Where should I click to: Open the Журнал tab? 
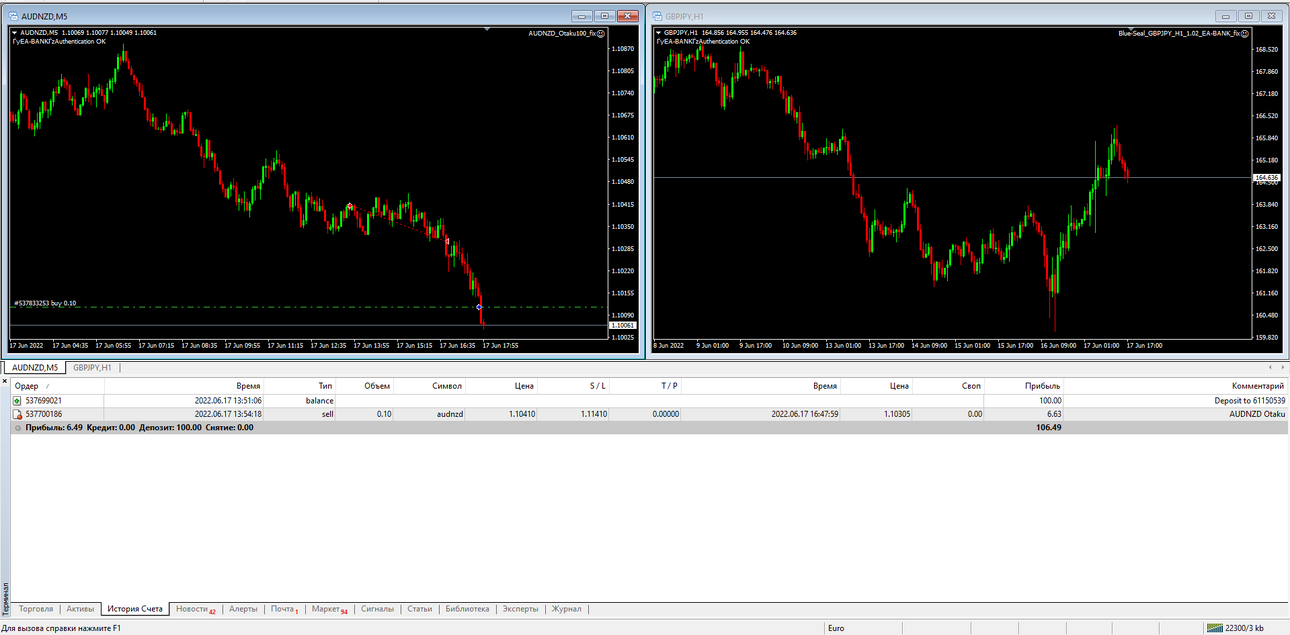tap(566, 608)
